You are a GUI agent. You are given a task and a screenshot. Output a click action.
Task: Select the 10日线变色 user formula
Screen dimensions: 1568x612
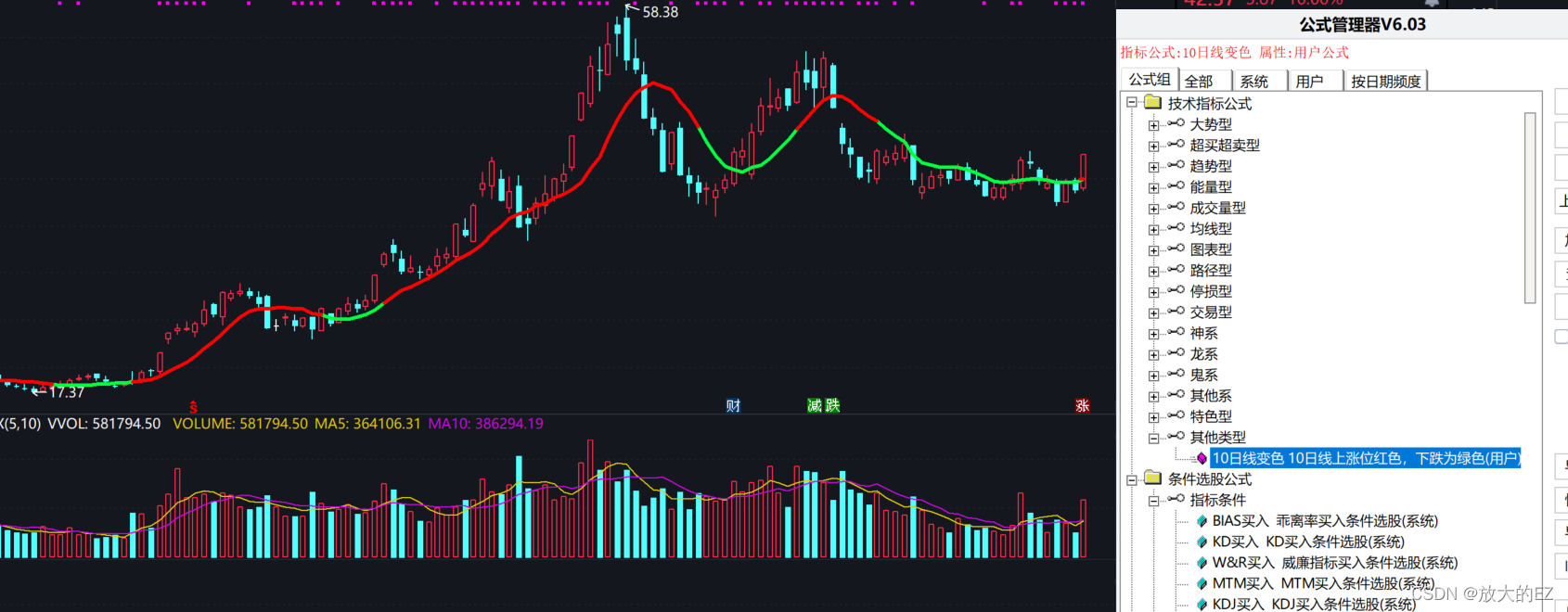click(x=1366, y=458)
